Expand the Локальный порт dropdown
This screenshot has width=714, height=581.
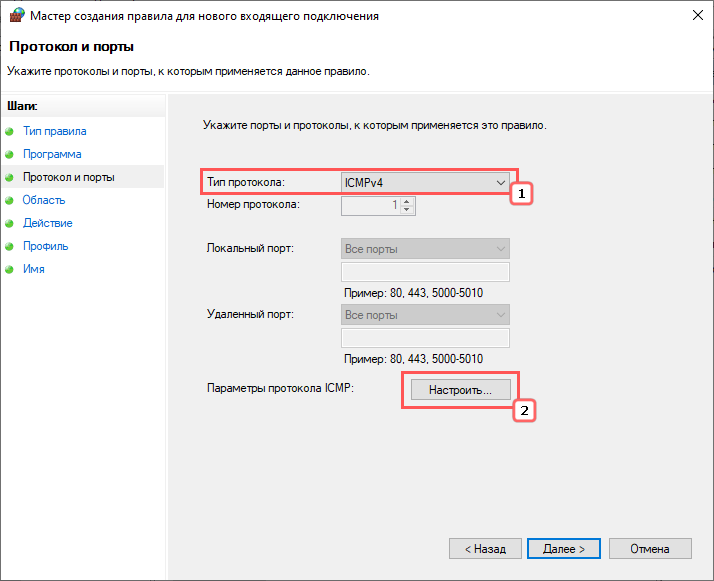[x=425, y=249]
